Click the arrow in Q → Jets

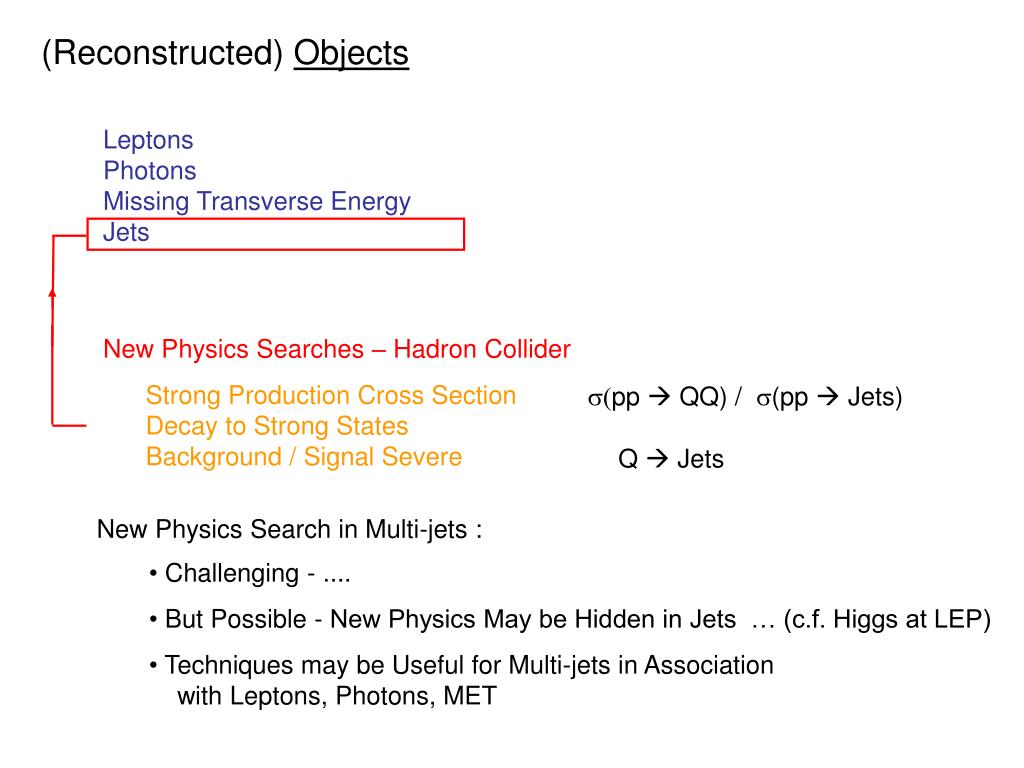point(658,458)
